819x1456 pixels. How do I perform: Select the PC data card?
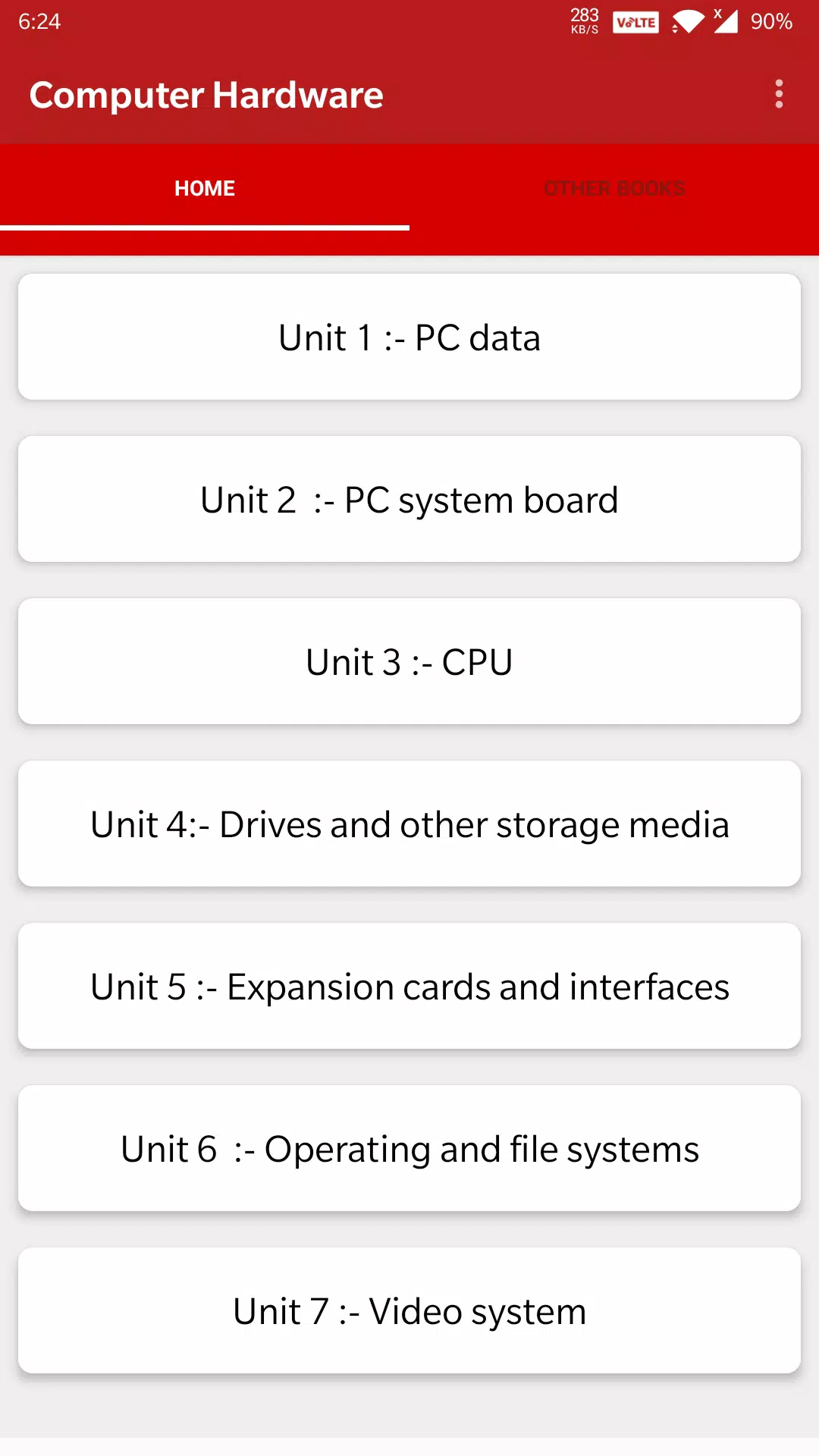coord(409,337)
